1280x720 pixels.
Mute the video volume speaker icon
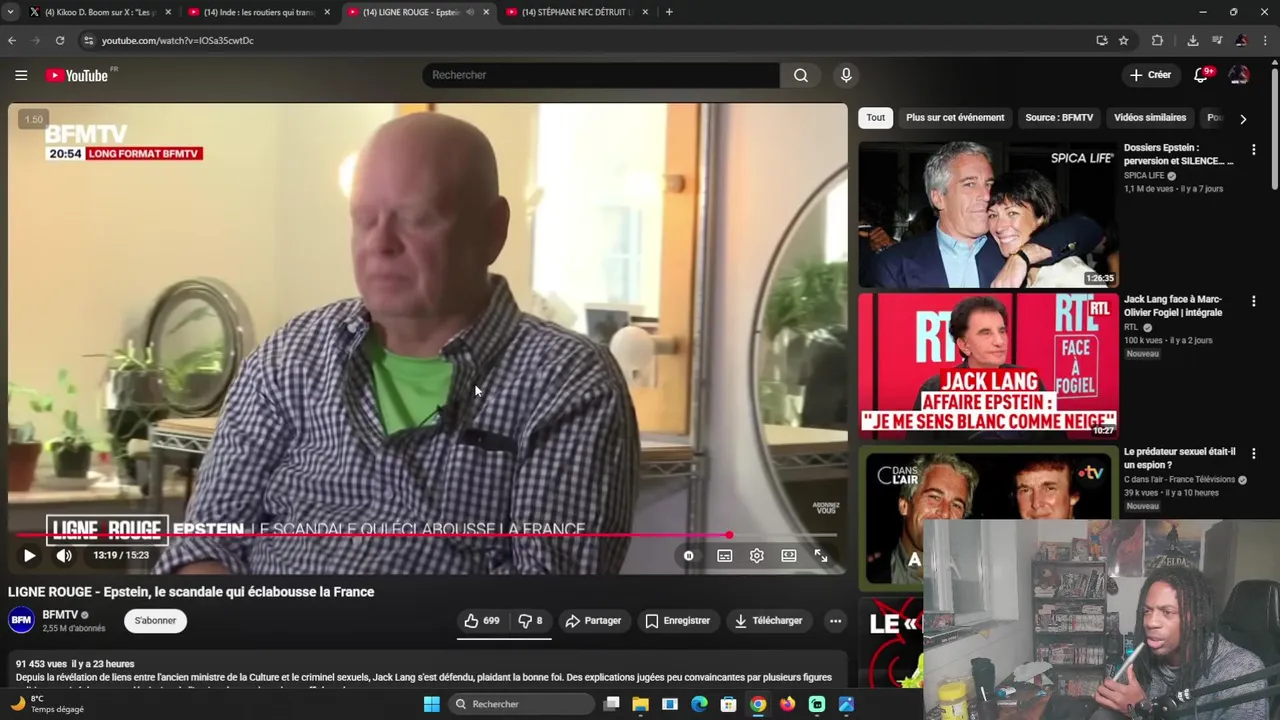point(64,555)
